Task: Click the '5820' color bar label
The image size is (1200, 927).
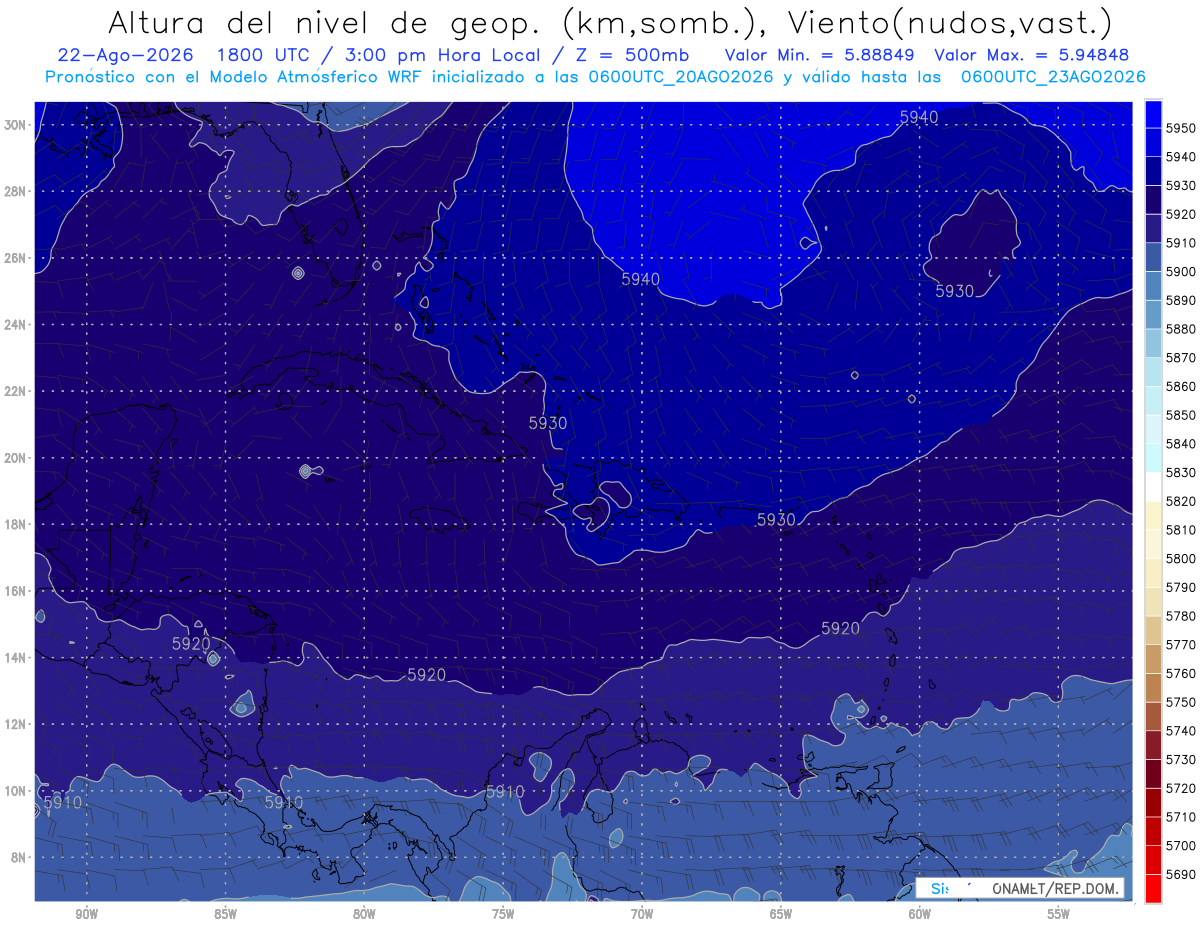Action: pos(1180,501)
